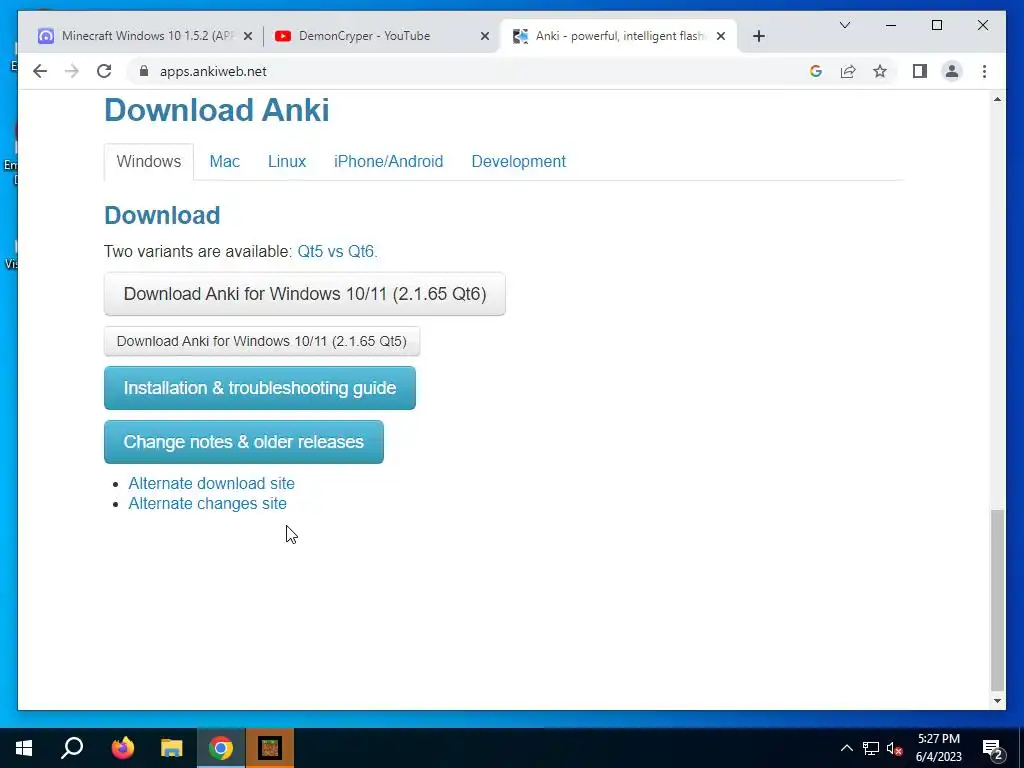Open the Development tab
Screen dimensions: 1024x768
[519, 161]
